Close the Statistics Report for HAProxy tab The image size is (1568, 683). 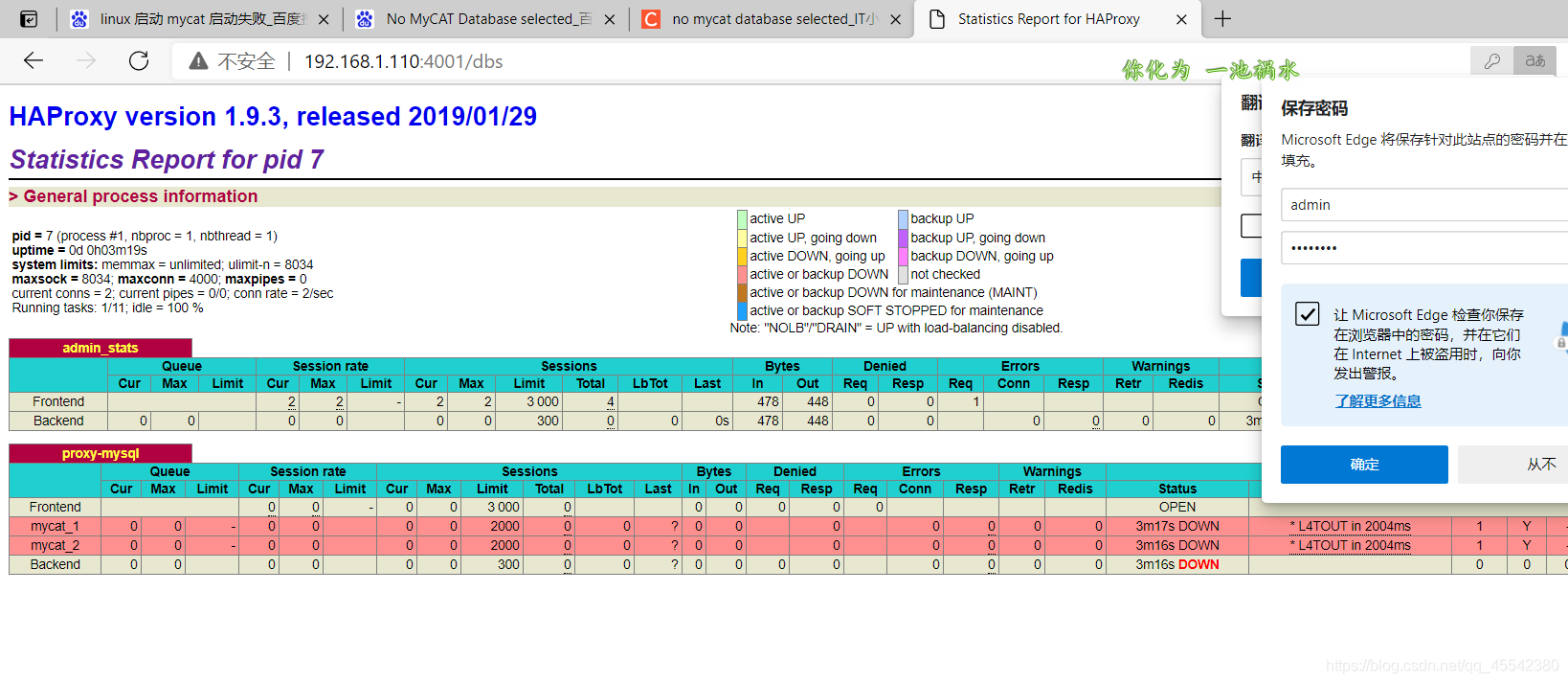pyautogui.click(x=1181, y=19)
